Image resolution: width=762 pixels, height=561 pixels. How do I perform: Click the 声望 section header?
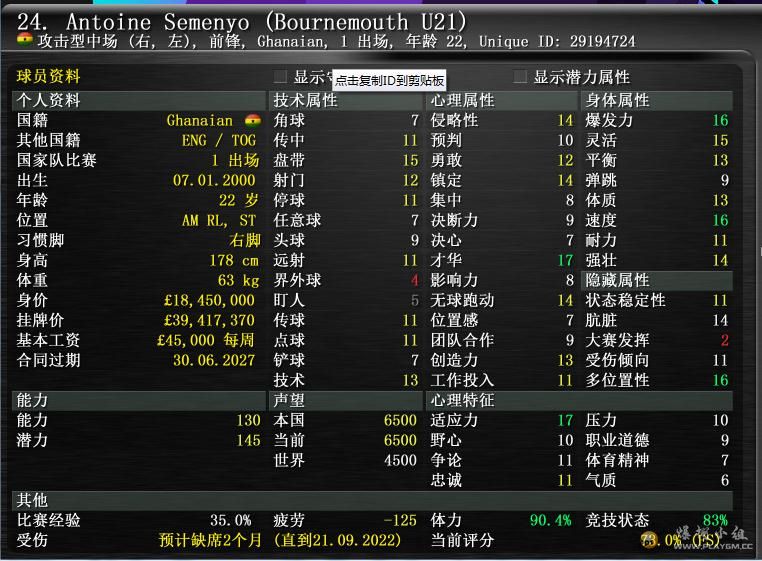[347, 400]
